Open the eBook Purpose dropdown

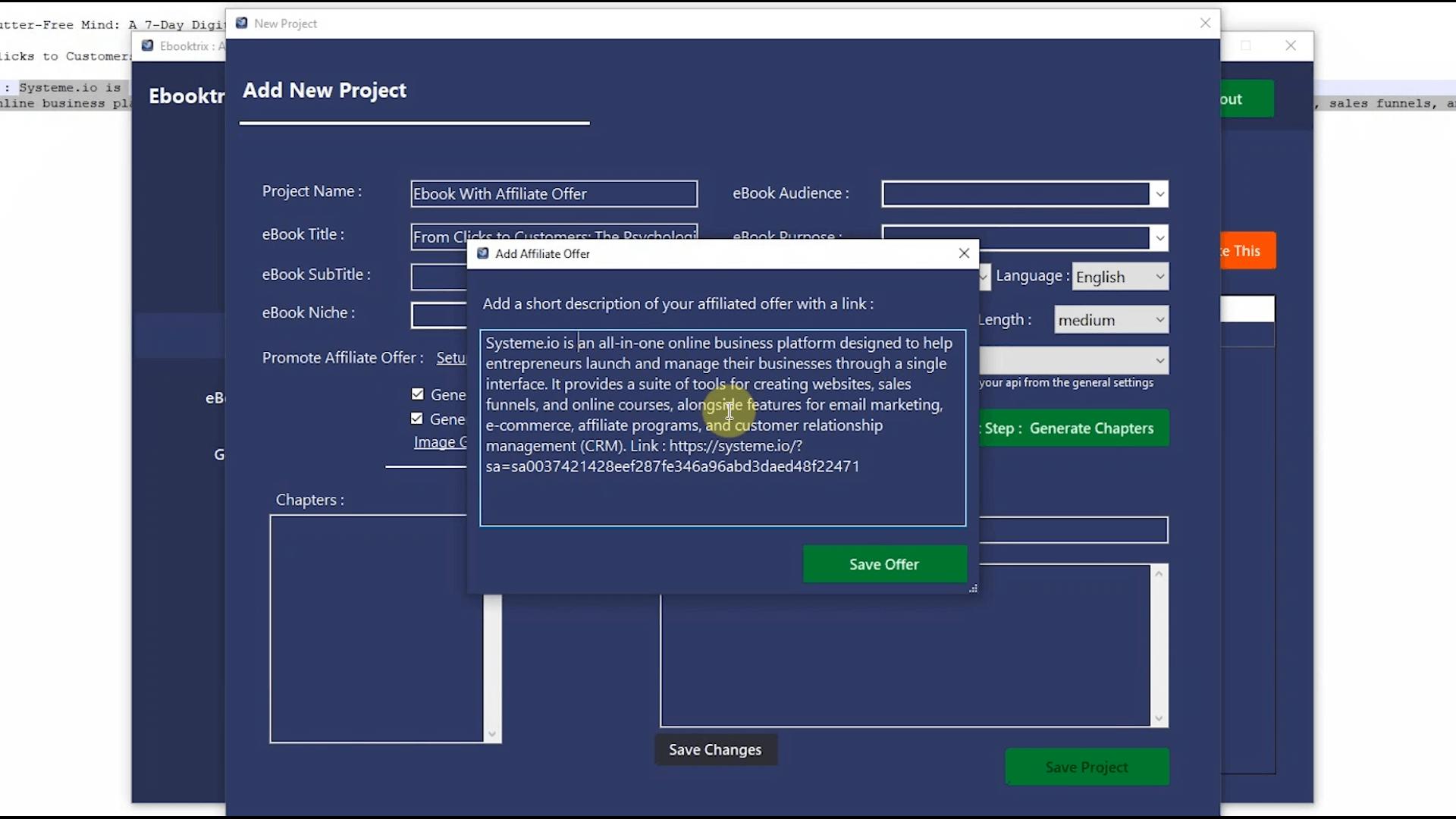tap(1159, 237)
